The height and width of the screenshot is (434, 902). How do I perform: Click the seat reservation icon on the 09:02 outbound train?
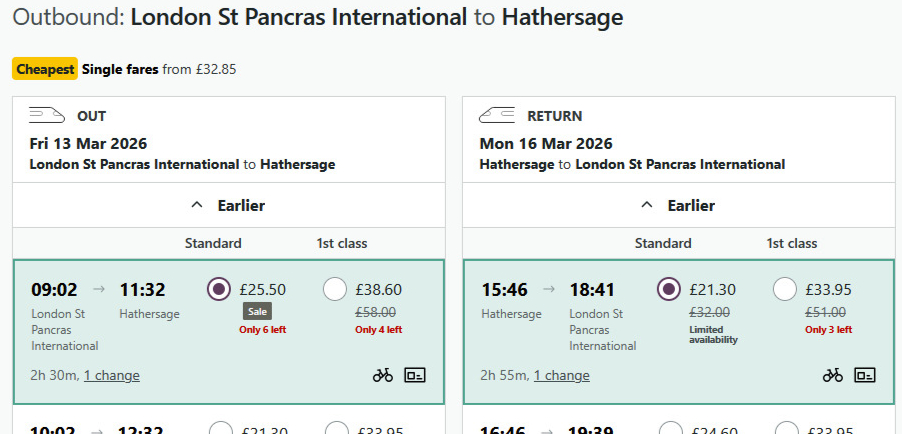[x=415, y=375]
